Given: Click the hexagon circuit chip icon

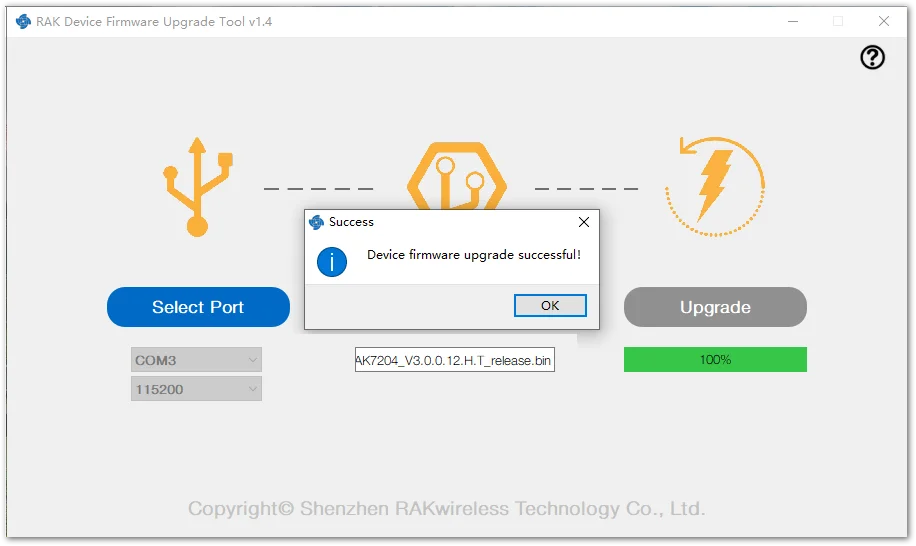Looking at the screenshot, I should (457, 176).
